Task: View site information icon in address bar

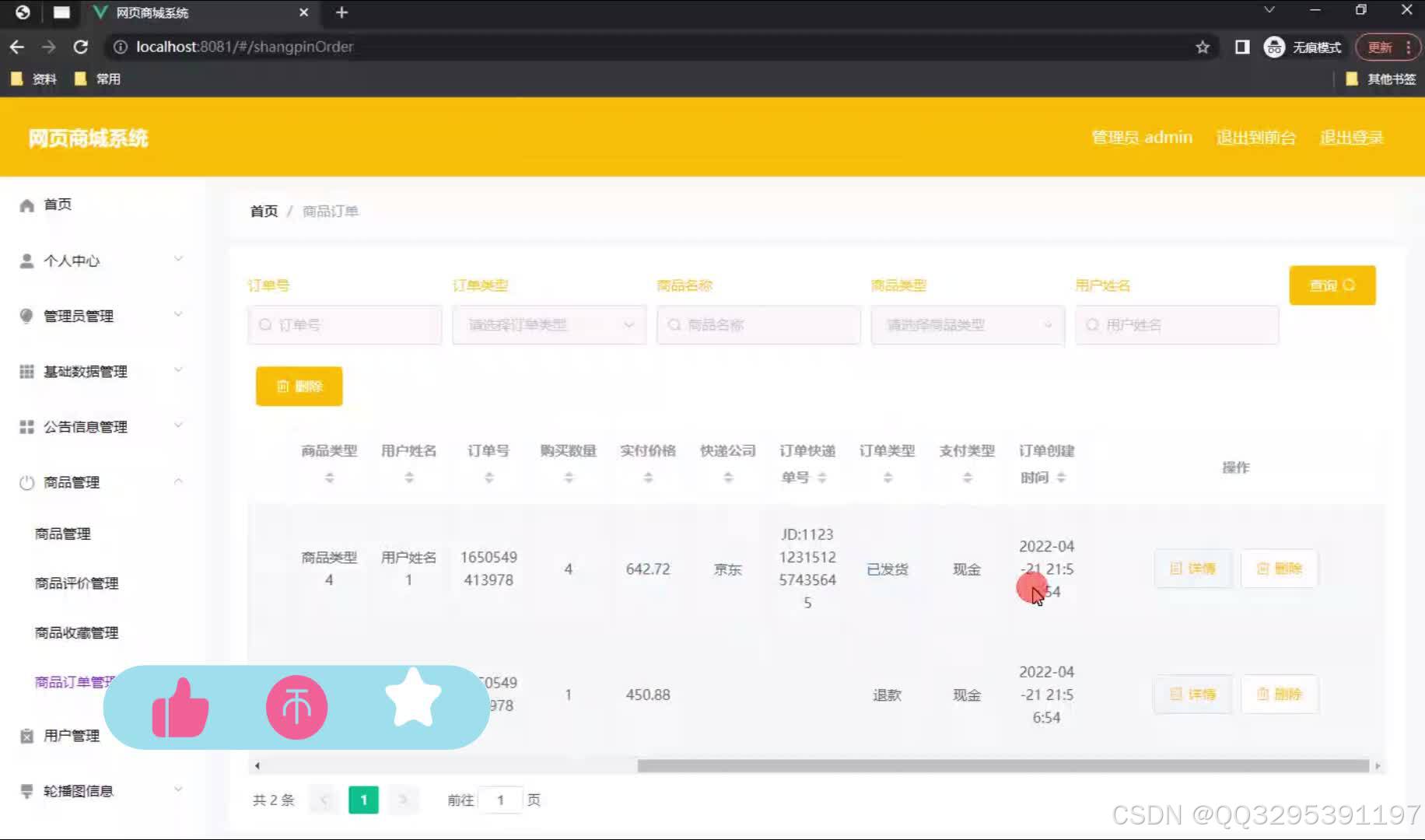Action: click(x=120, y=47)
